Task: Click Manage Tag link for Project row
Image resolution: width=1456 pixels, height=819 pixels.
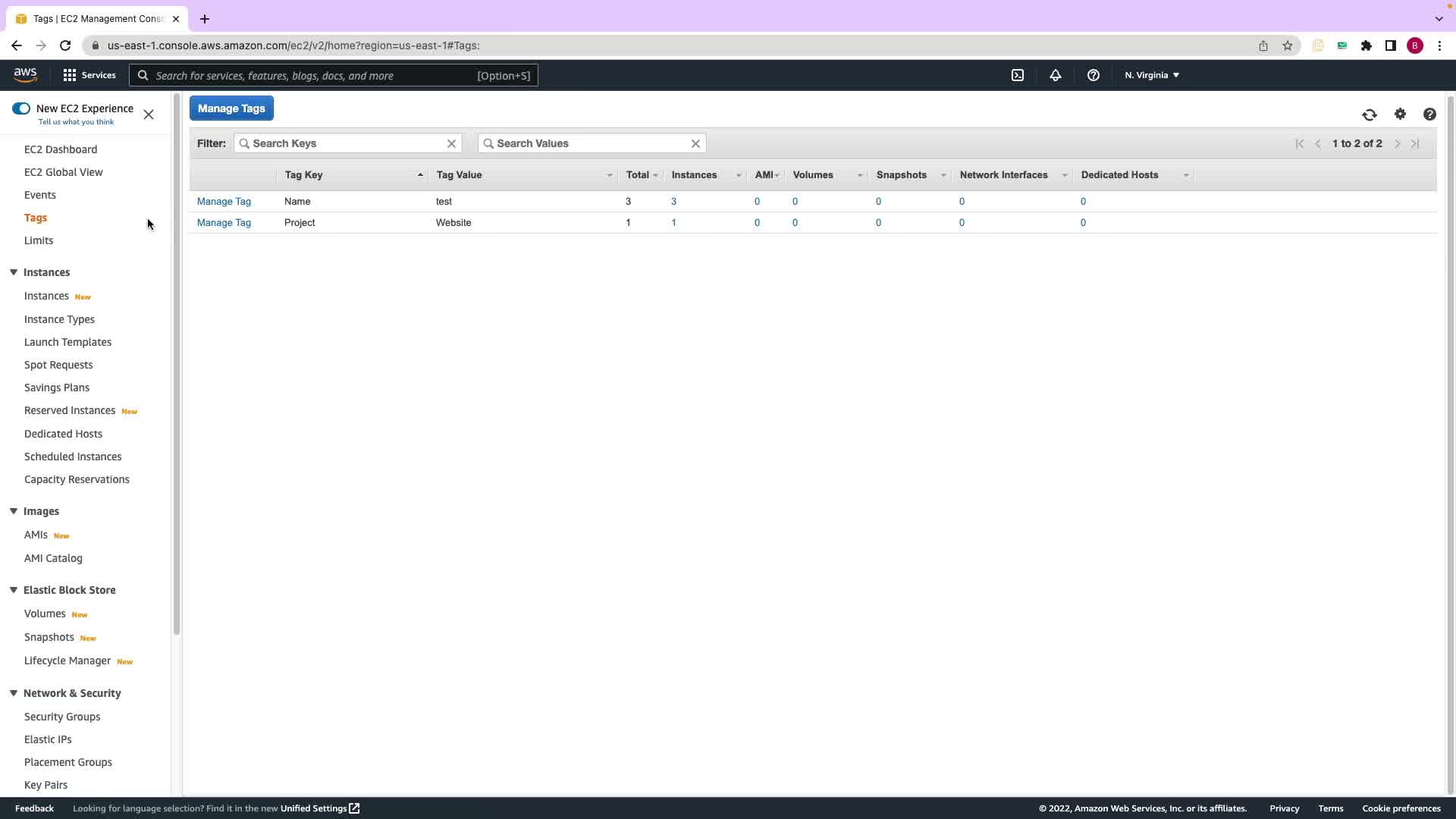Action: pyautogui.click(x=224, y=222)
